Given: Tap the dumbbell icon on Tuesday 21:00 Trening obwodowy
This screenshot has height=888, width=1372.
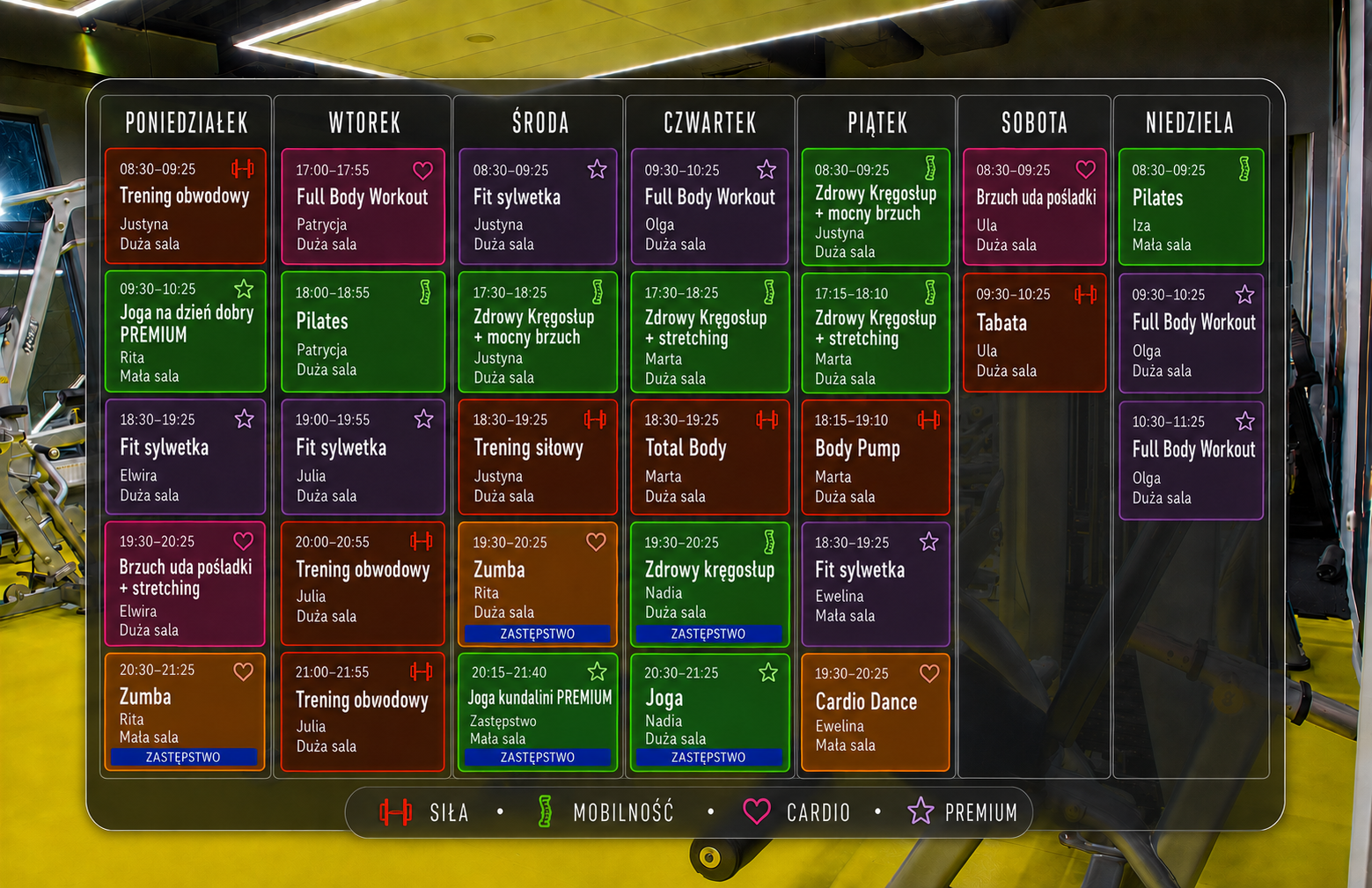Looking at the screenshot, I should click(422, 672).
